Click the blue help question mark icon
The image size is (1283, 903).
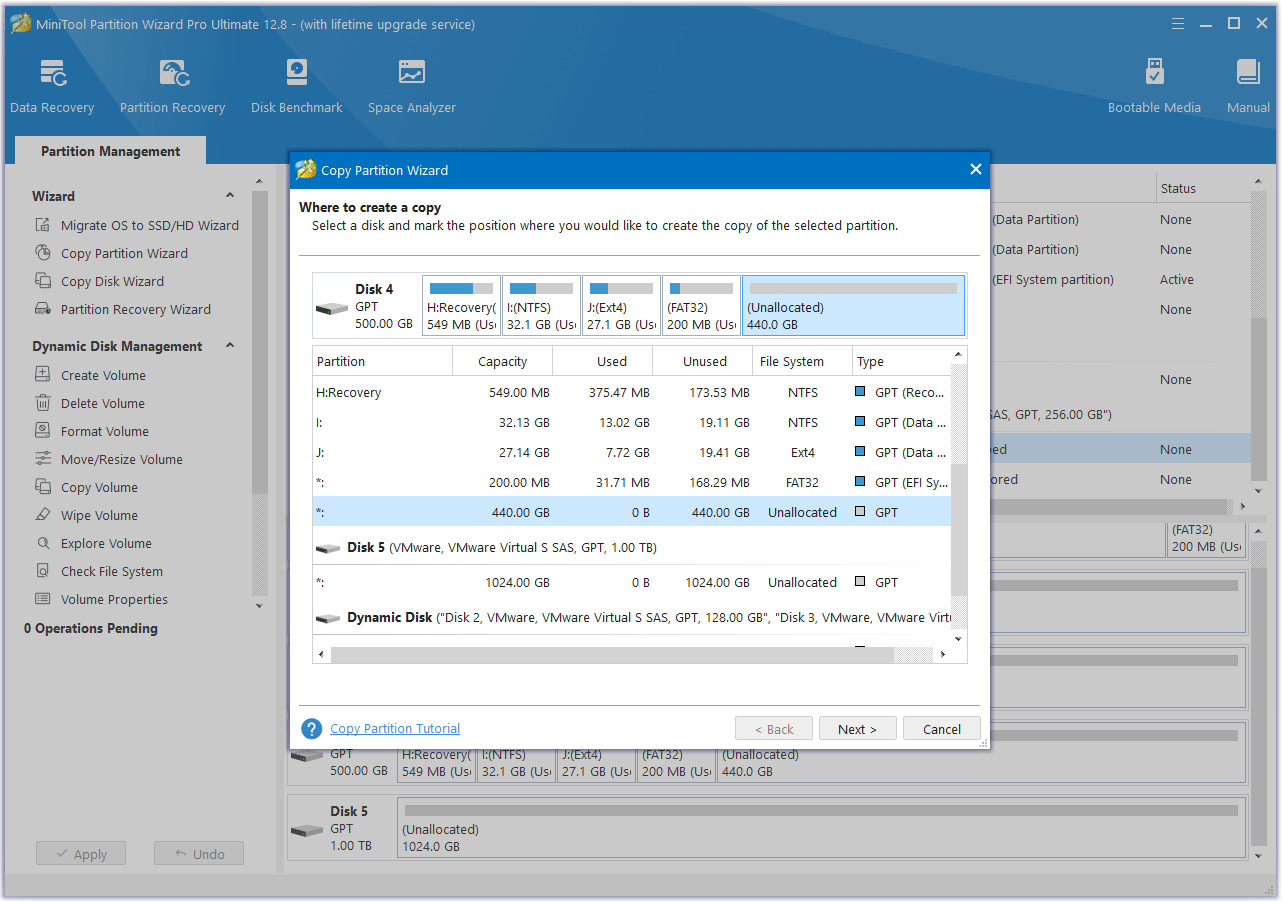(x=312, y=729)
